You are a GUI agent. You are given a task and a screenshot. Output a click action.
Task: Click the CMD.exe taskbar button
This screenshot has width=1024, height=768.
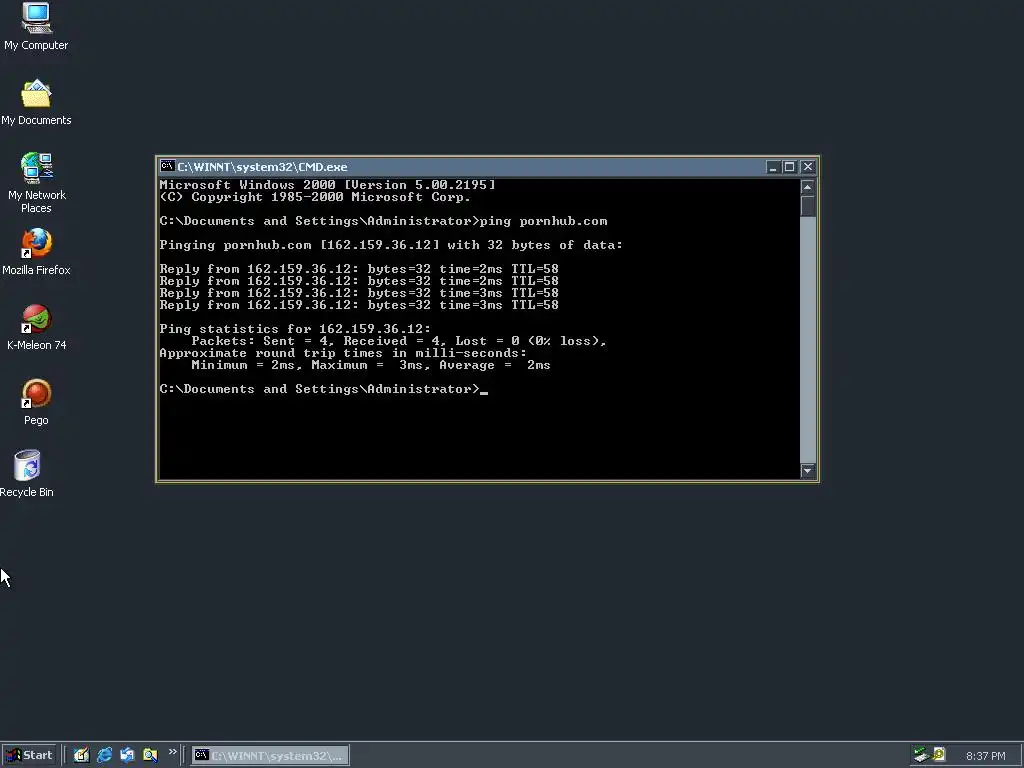coord(270,756)
